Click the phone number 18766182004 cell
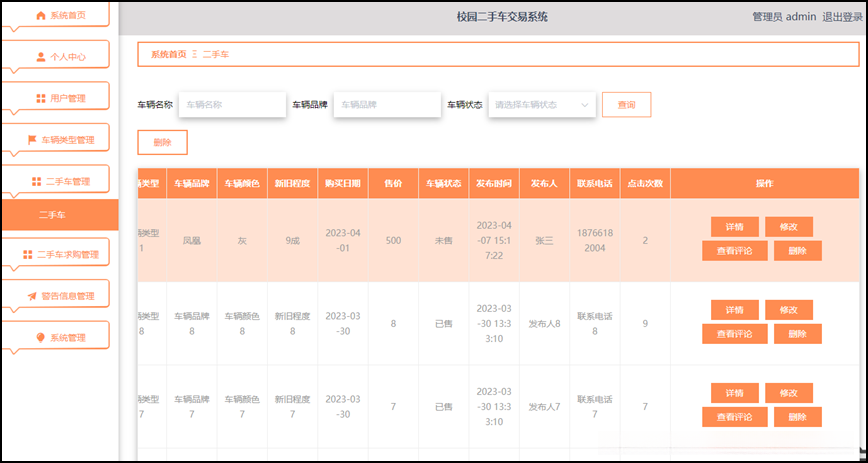Viewport: 868px width, 463px height. [595, 241]
